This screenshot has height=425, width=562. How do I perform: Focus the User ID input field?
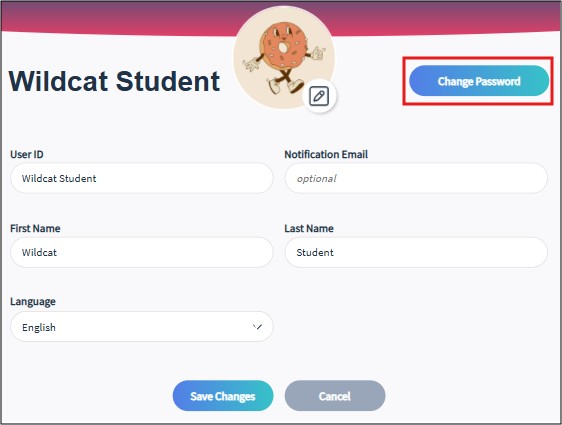(142, 178)
